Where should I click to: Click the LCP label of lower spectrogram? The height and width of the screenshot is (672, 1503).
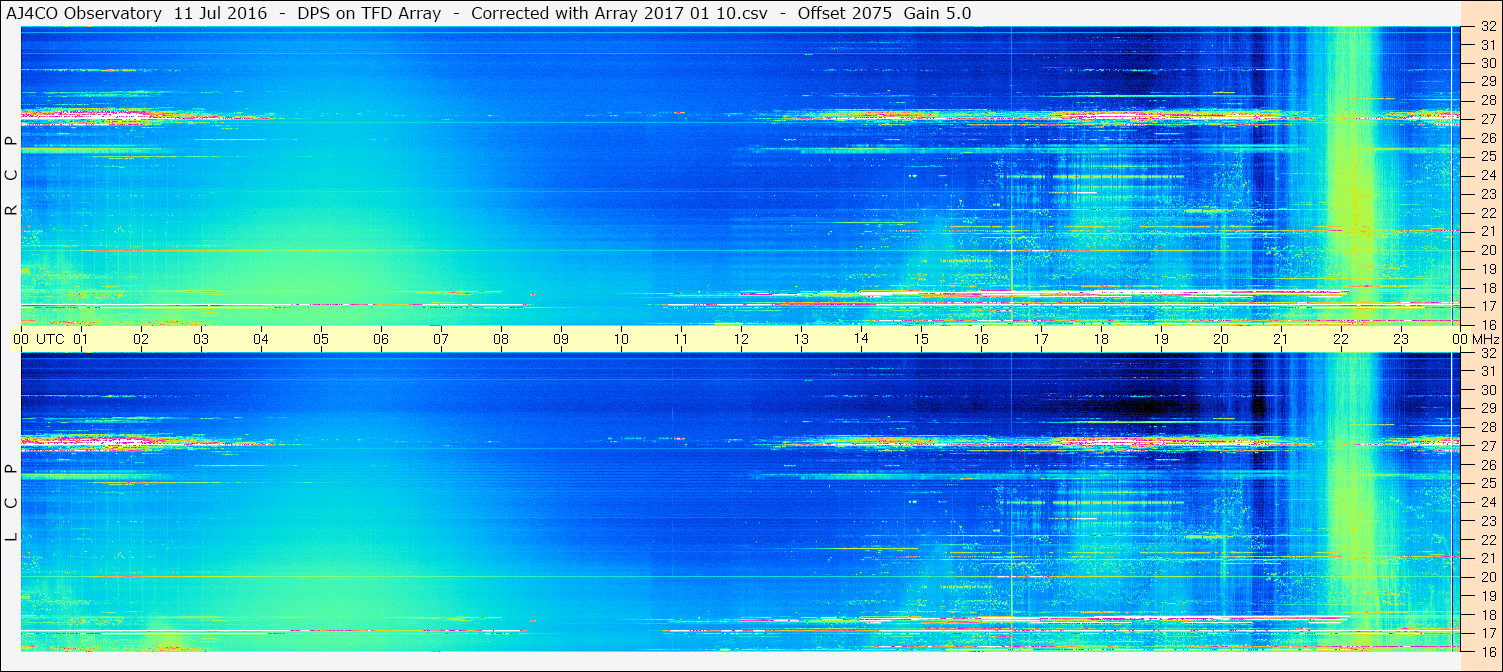tap(11, 503)
